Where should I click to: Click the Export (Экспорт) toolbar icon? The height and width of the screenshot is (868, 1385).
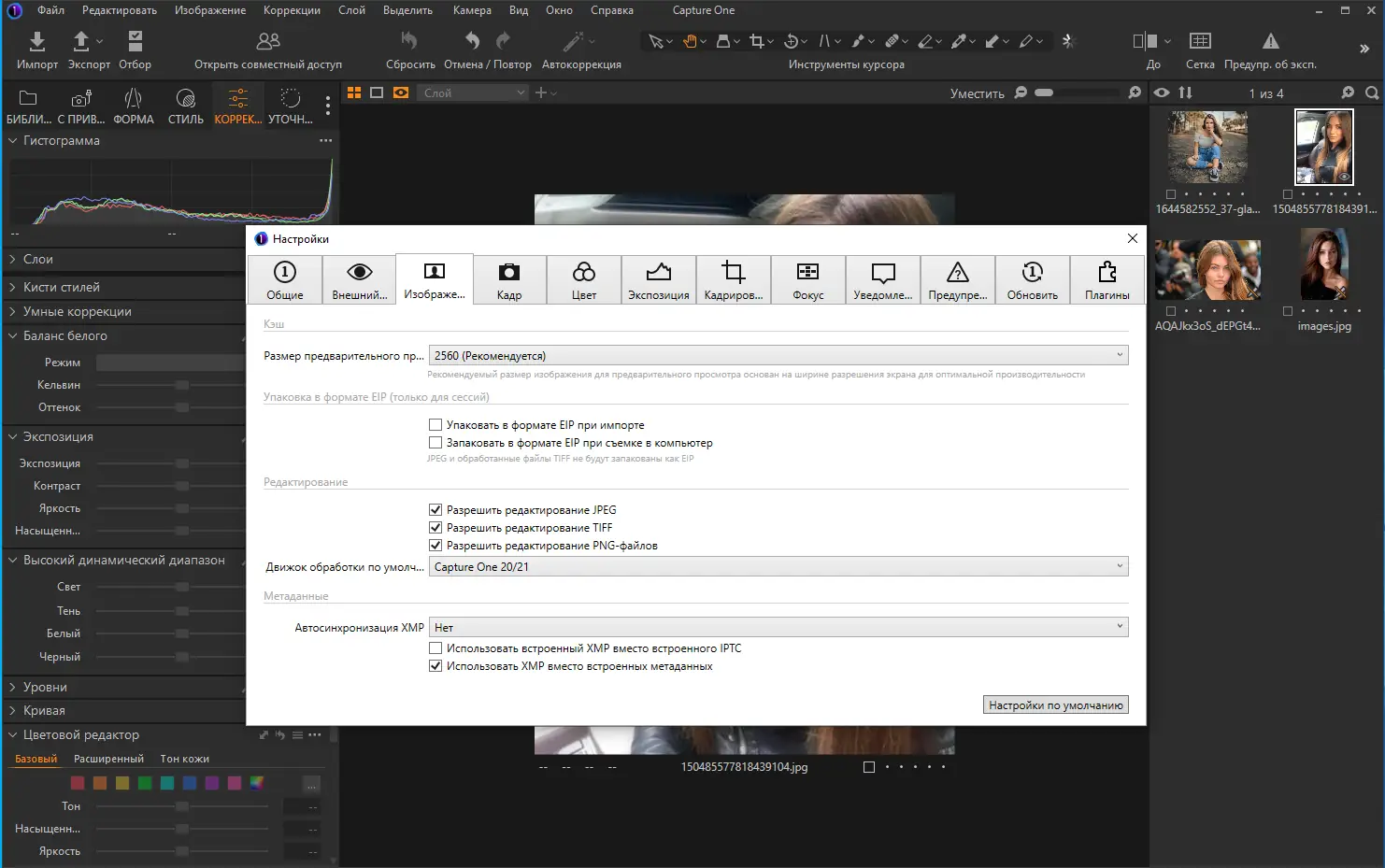pos(81,41)
